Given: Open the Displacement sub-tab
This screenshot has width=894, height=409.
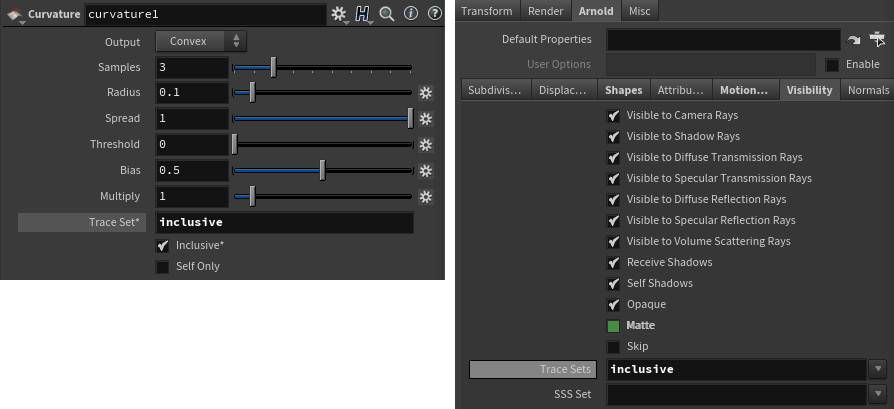Looking at the screenshot, I should (x=563, y=90).
